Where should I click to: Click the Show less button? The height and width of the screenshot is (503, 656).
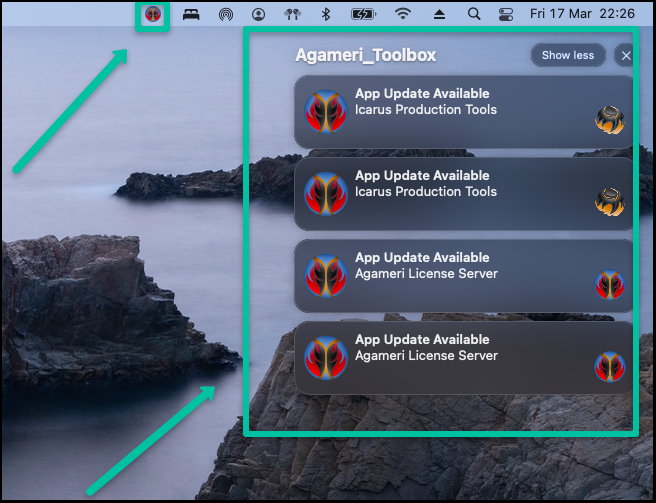(568, 55)
